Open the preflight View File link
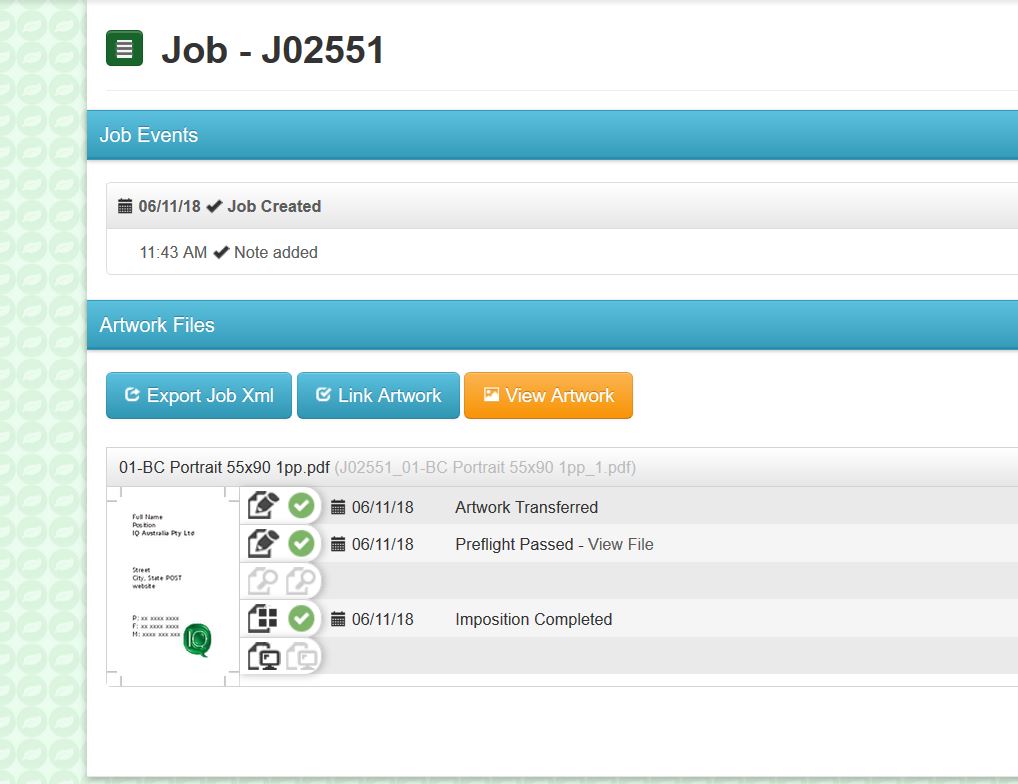 click(x=621, y=545)
